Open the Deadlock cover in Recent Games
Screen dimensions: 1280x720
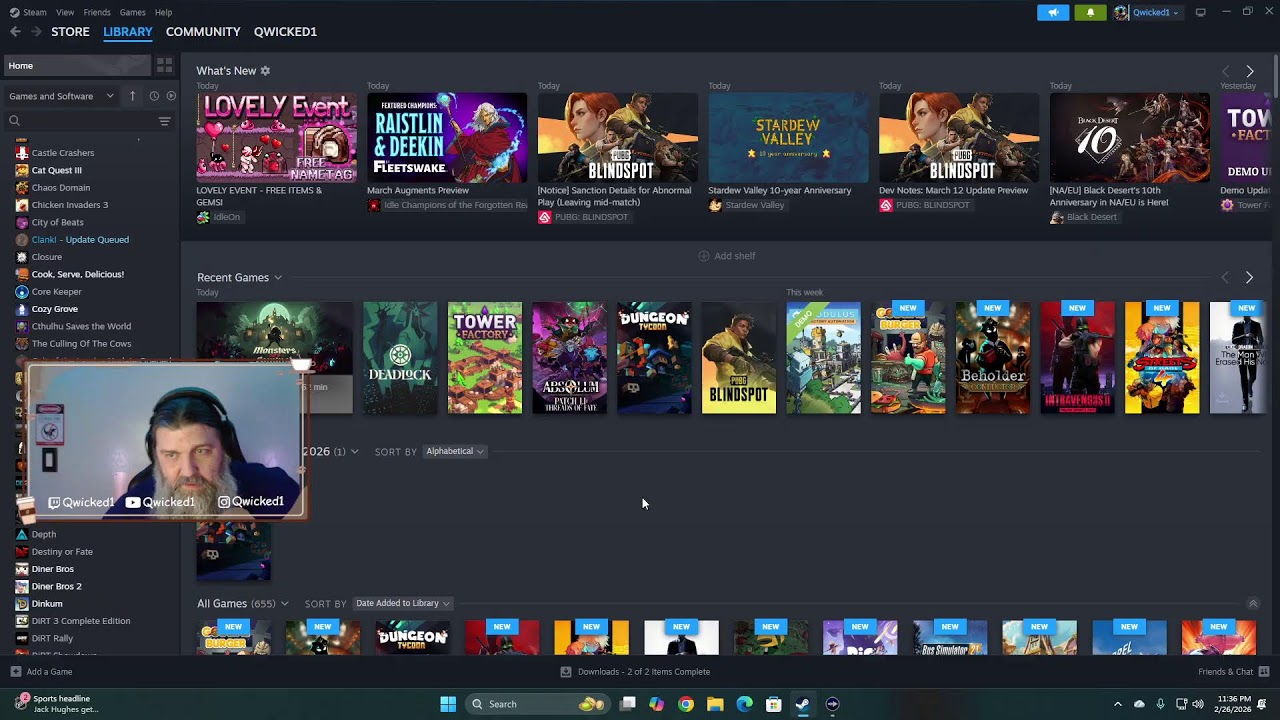click(400, 358)
